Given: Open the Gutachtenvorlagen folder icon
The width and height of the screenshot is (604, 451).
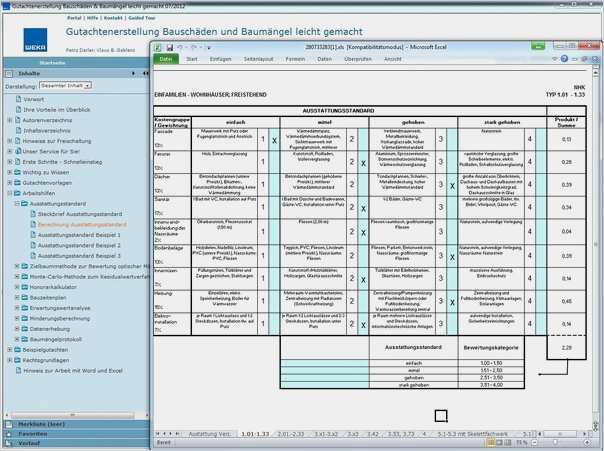Looking at the screenshot, I should coord(19,183).
